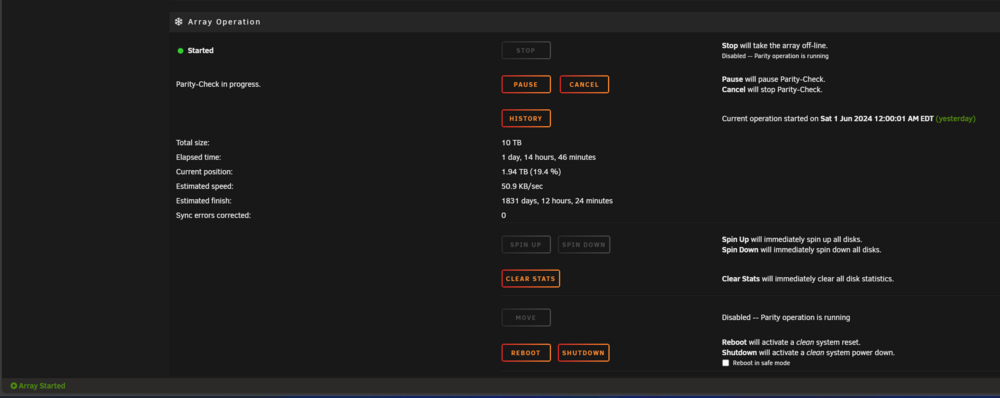This screenshot has width=1000, height=398.
Task: Click the Sync errors corrected value 0
Action: pyautogui.click(x=504, y=216)
